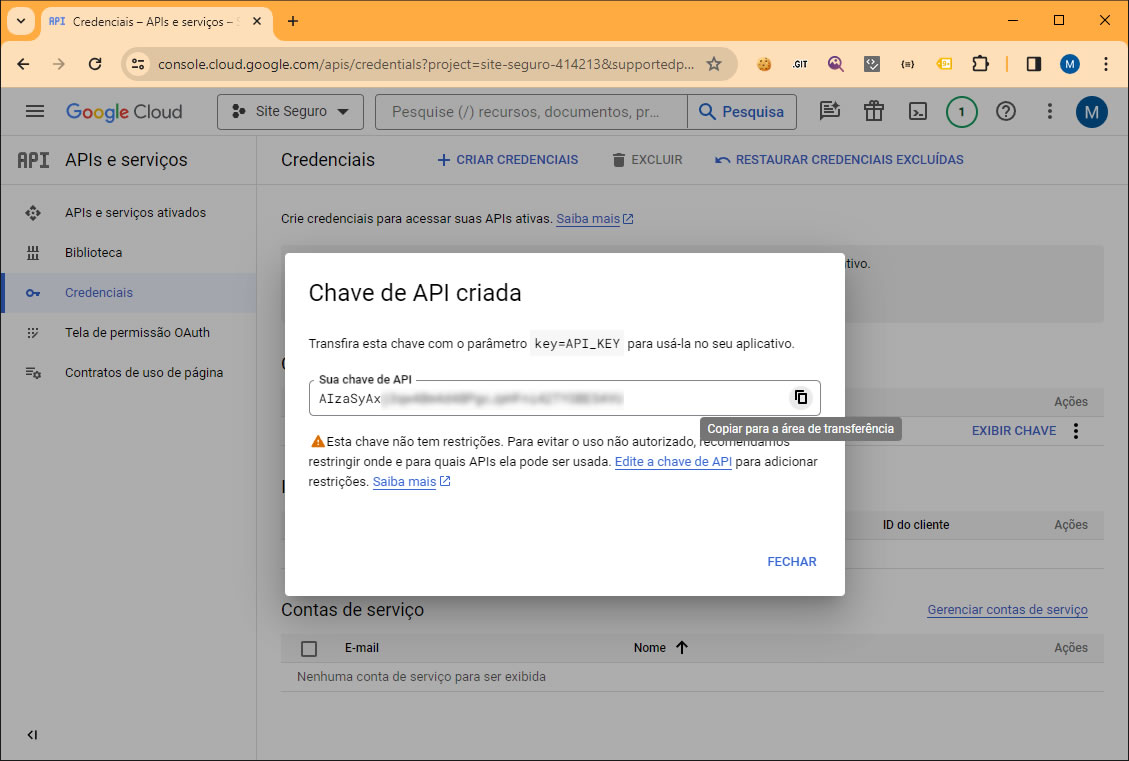Open the tab search dropdown arrow
Screen dimensions: 1129x761
pyautogui.click(x=21, y=21)
